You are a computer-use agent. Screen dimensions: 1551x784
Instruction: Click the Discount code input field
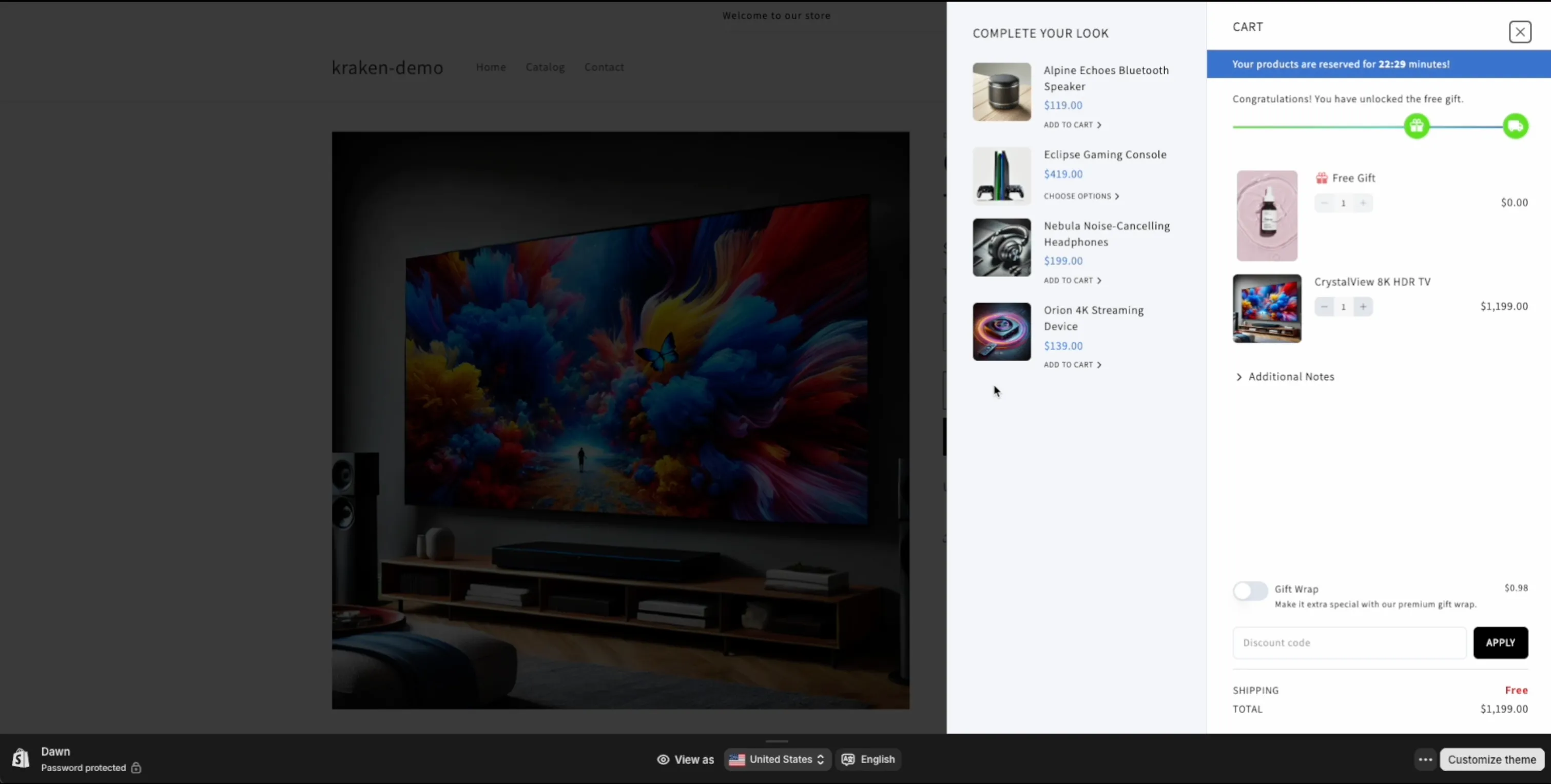click(x=1349, y=642)
